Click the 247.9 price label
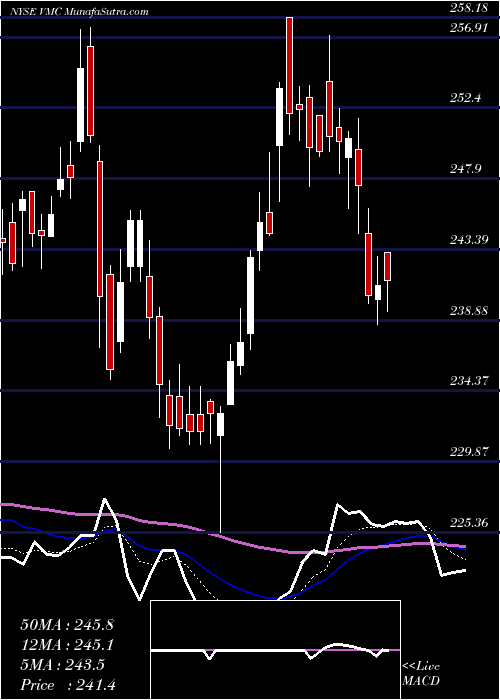This screenshot has width=500, height=700. 466,169
